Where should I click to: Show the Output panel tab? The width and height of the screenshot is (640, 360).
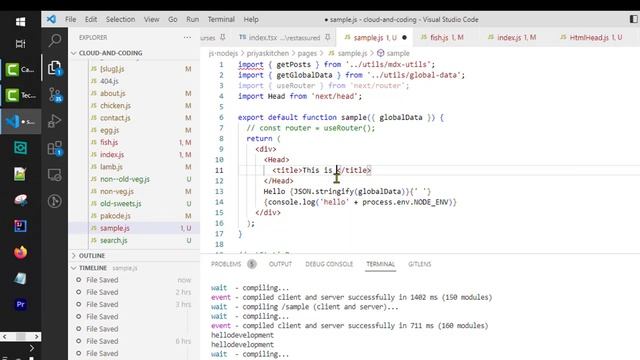280,264
